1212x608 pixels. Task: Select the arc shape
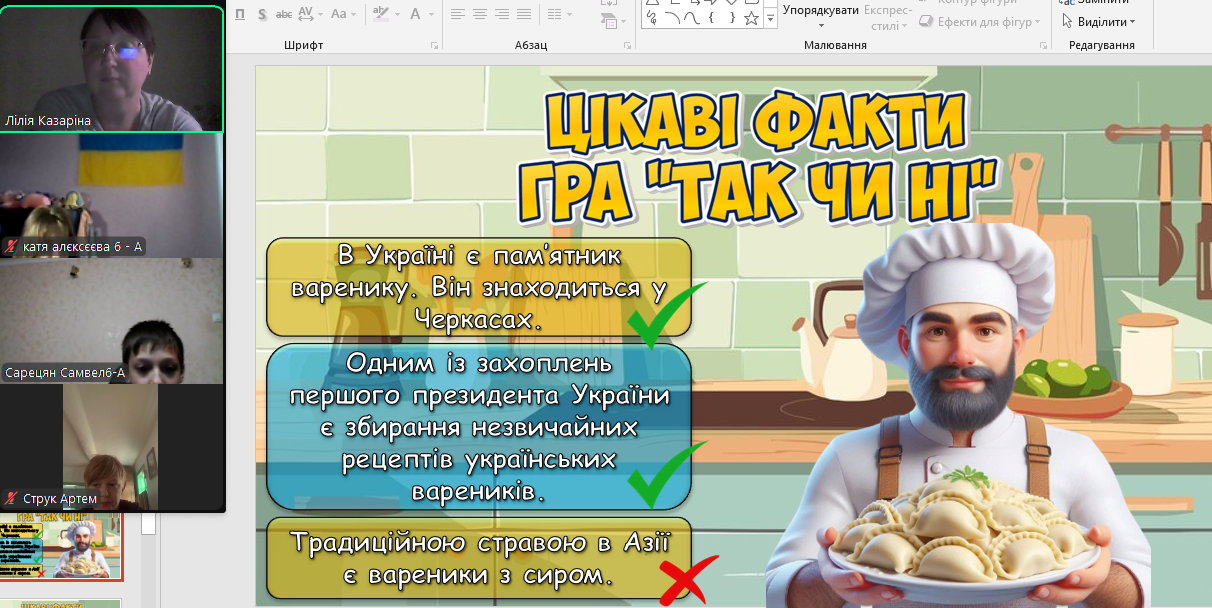point(672,17)
